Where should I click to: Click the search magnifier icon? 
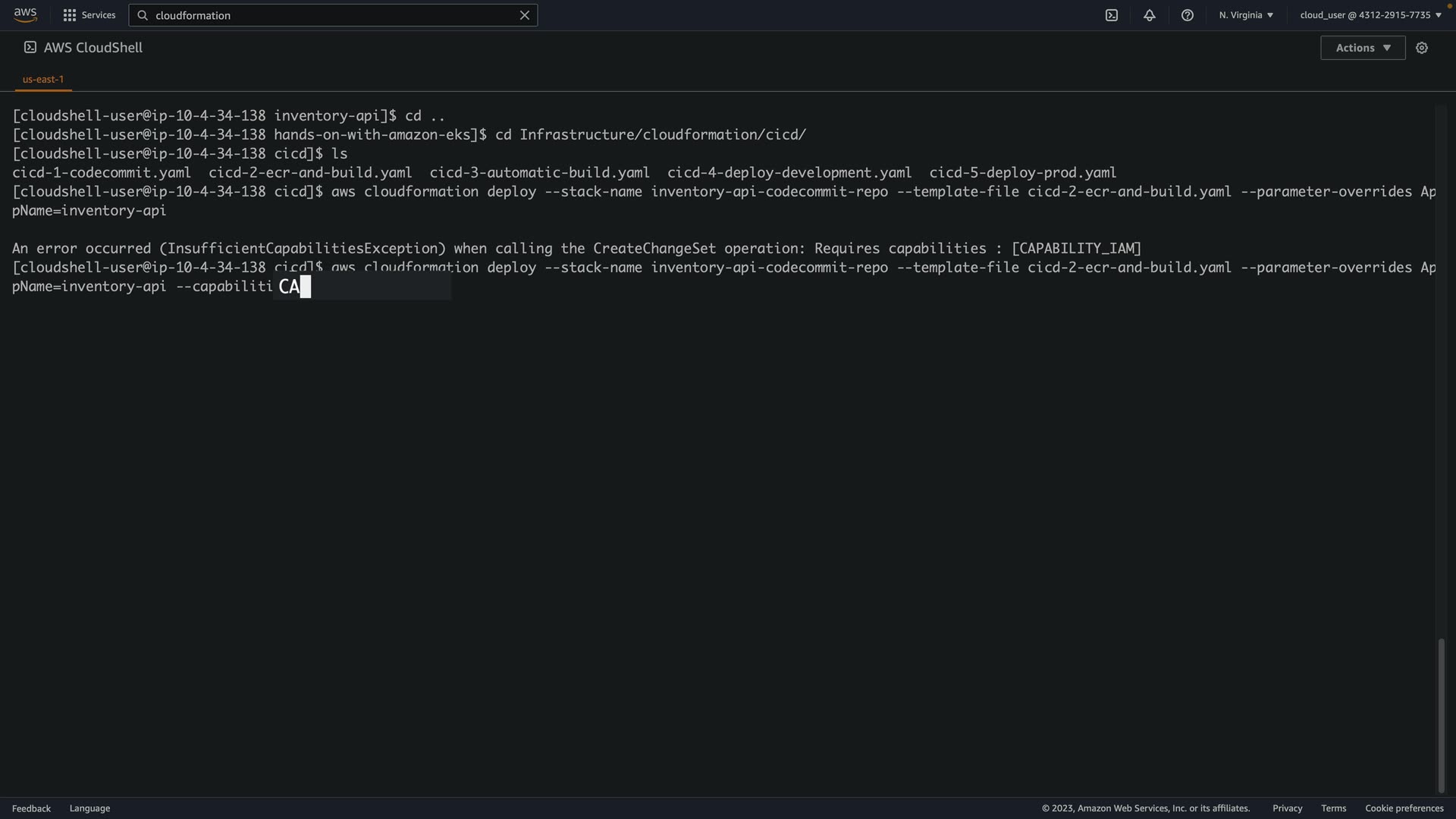tap(143, 15)
